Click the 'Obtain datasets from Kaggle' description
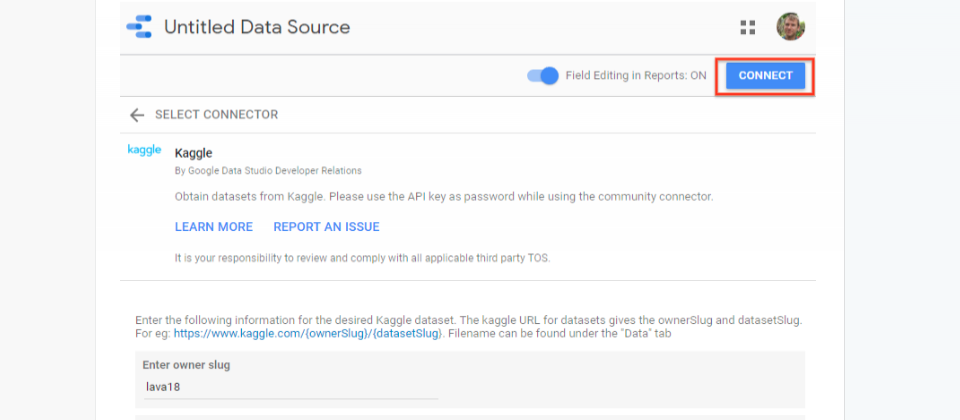Viewport: 960px width, 420px height. click(x=444, y=197)
